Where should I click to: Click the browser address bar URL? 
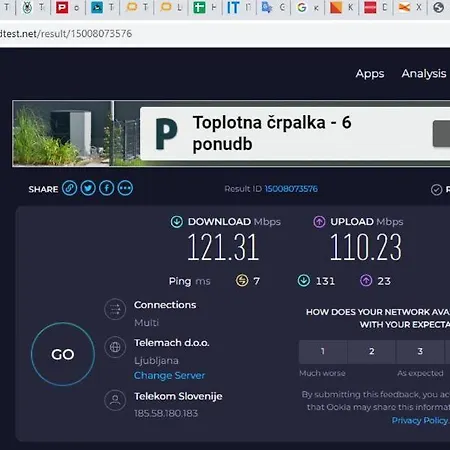coord(66,34)
